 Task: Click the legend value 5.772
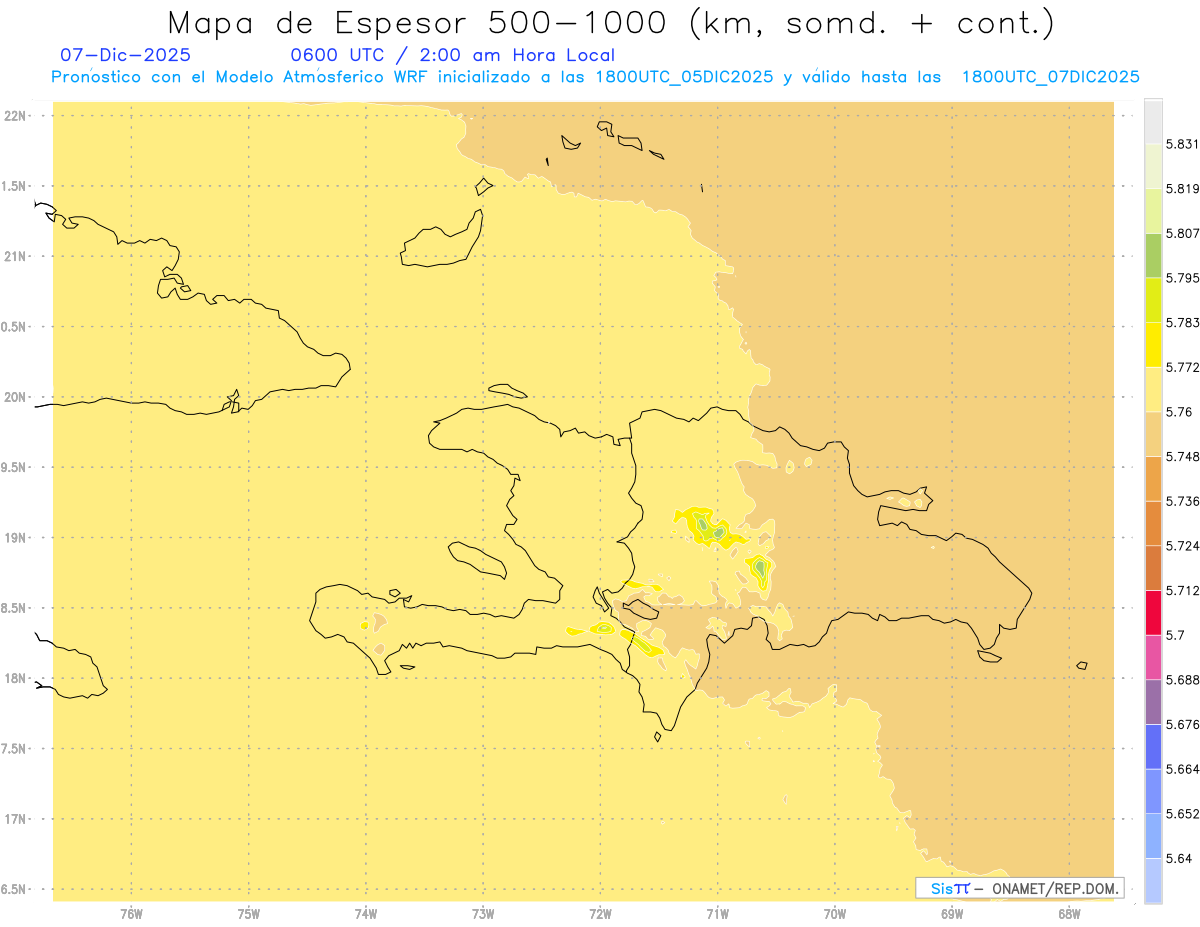point(1182,367)
